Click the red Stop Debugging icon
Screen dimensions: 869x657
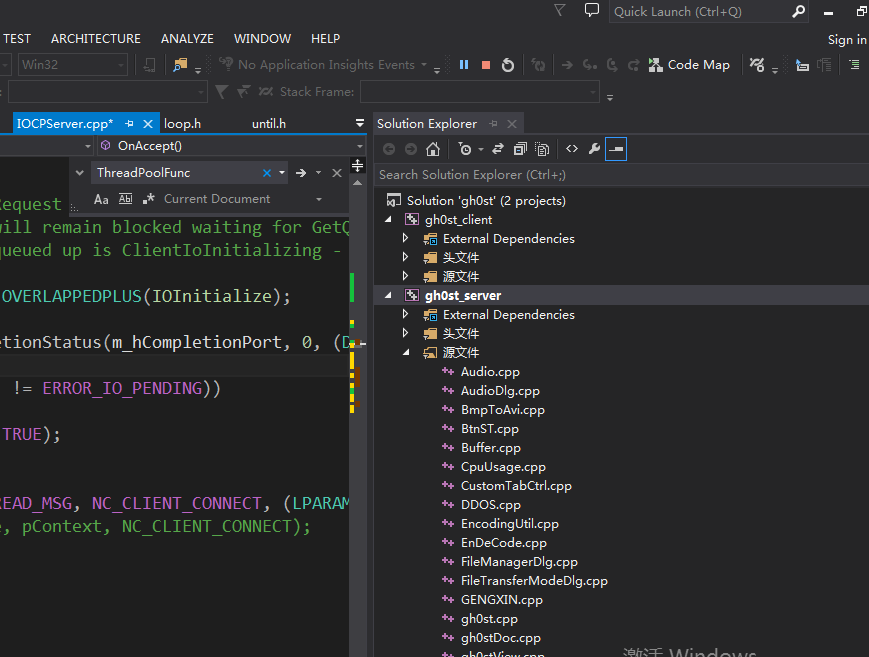486,65
